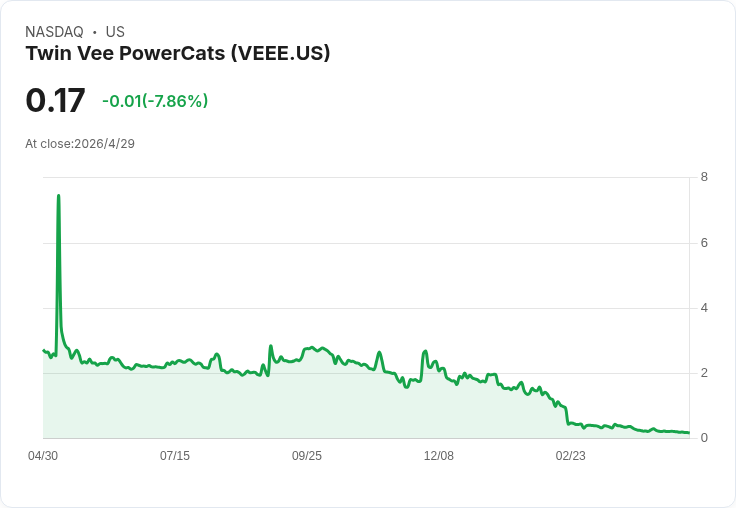
Task: Click the -0.01(-7.86%) change figure
Action: (x=155, y=101)
